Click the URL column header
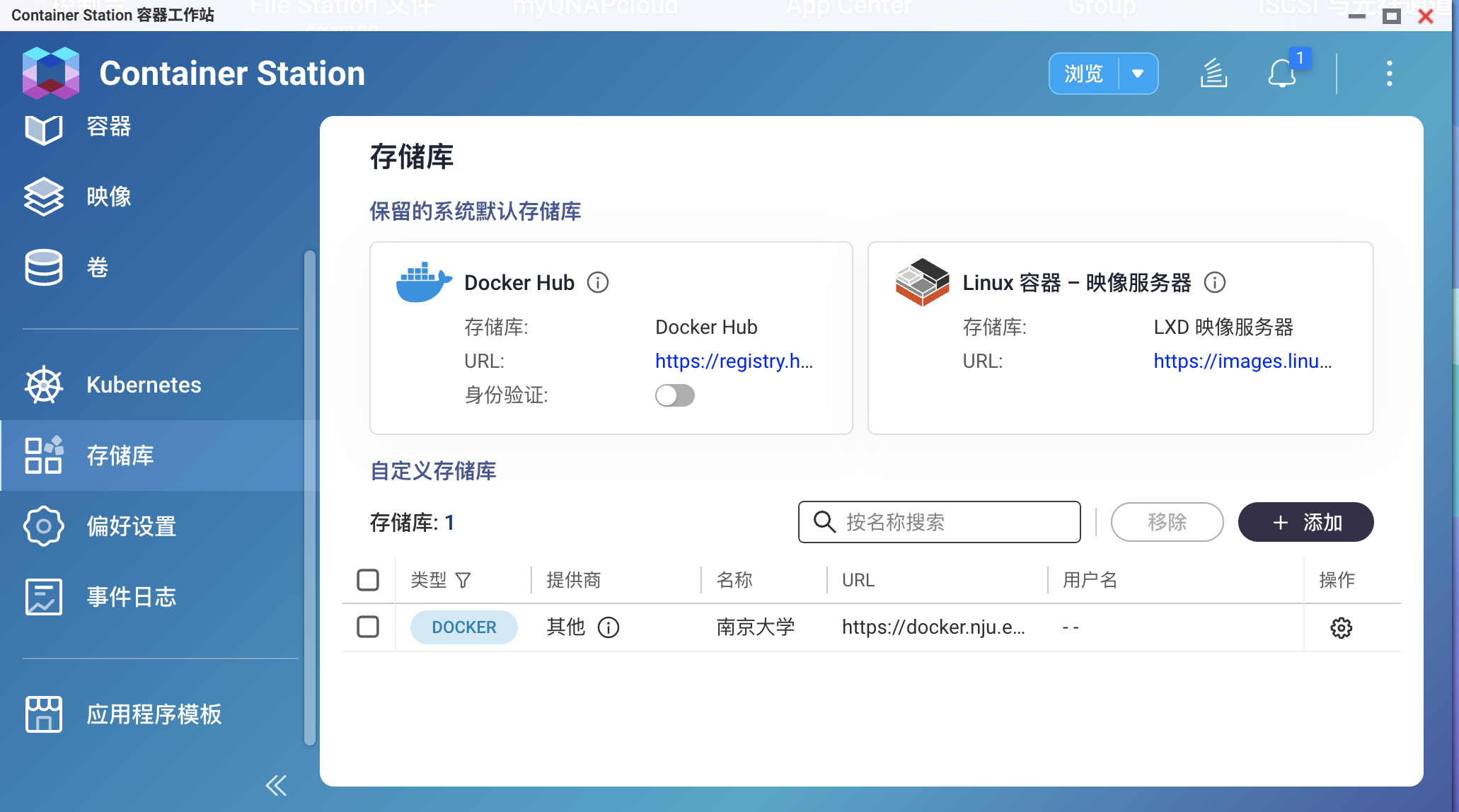1459x812 pixels. pos(858,580)
